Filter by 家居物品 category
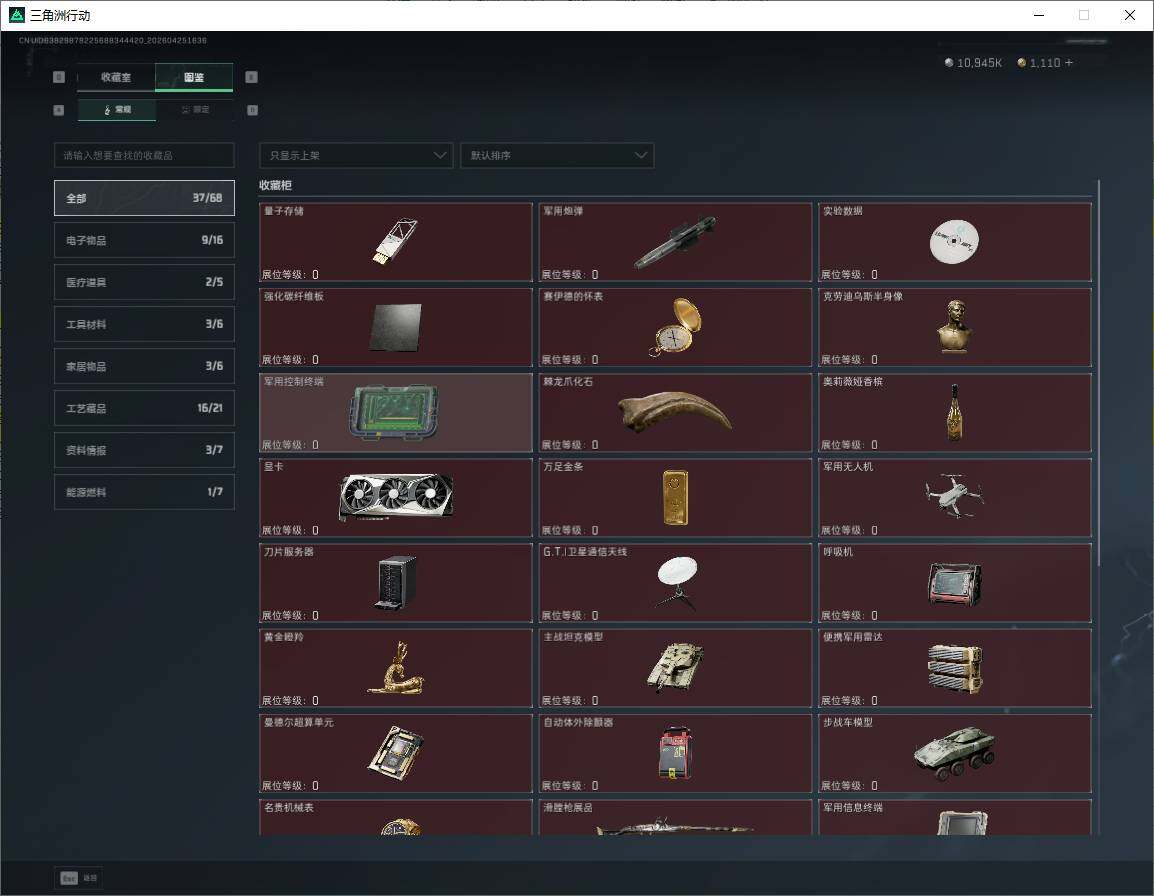The width and height of the screenshot is (1154, 896). tap(144, 366)
